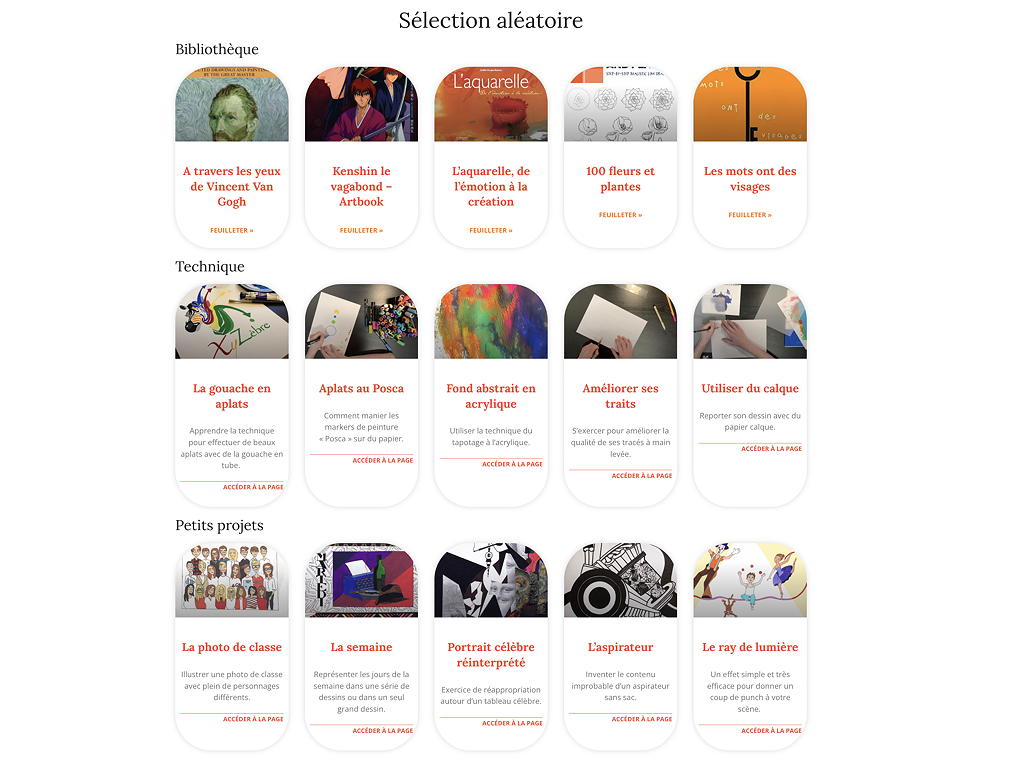Open the Kenshin le vagabond cover image

[361, 104]
